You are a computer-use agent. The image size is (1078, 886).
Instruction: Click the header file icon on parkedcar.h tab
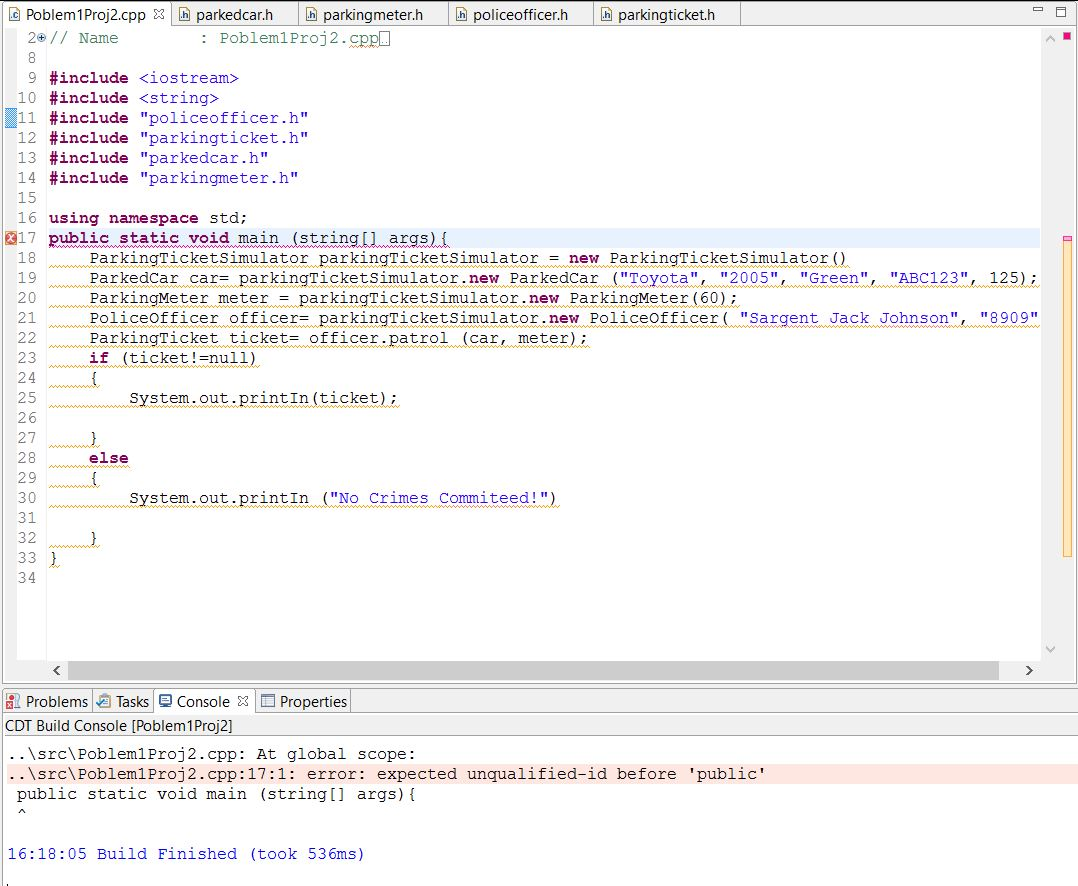tap(183, 15)
